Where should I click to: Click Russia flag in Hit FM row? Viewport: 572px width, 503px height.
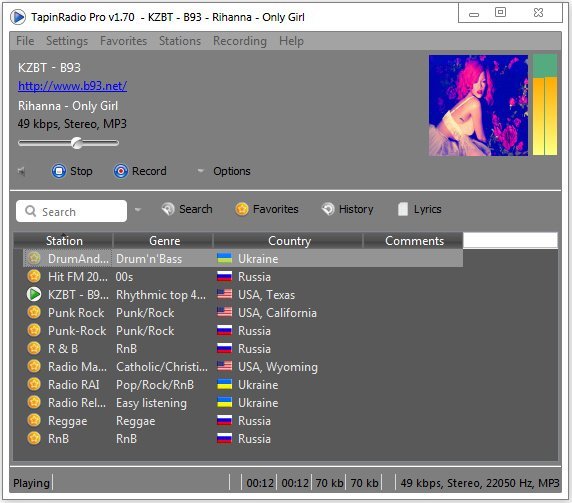click(x=224, y=276)
